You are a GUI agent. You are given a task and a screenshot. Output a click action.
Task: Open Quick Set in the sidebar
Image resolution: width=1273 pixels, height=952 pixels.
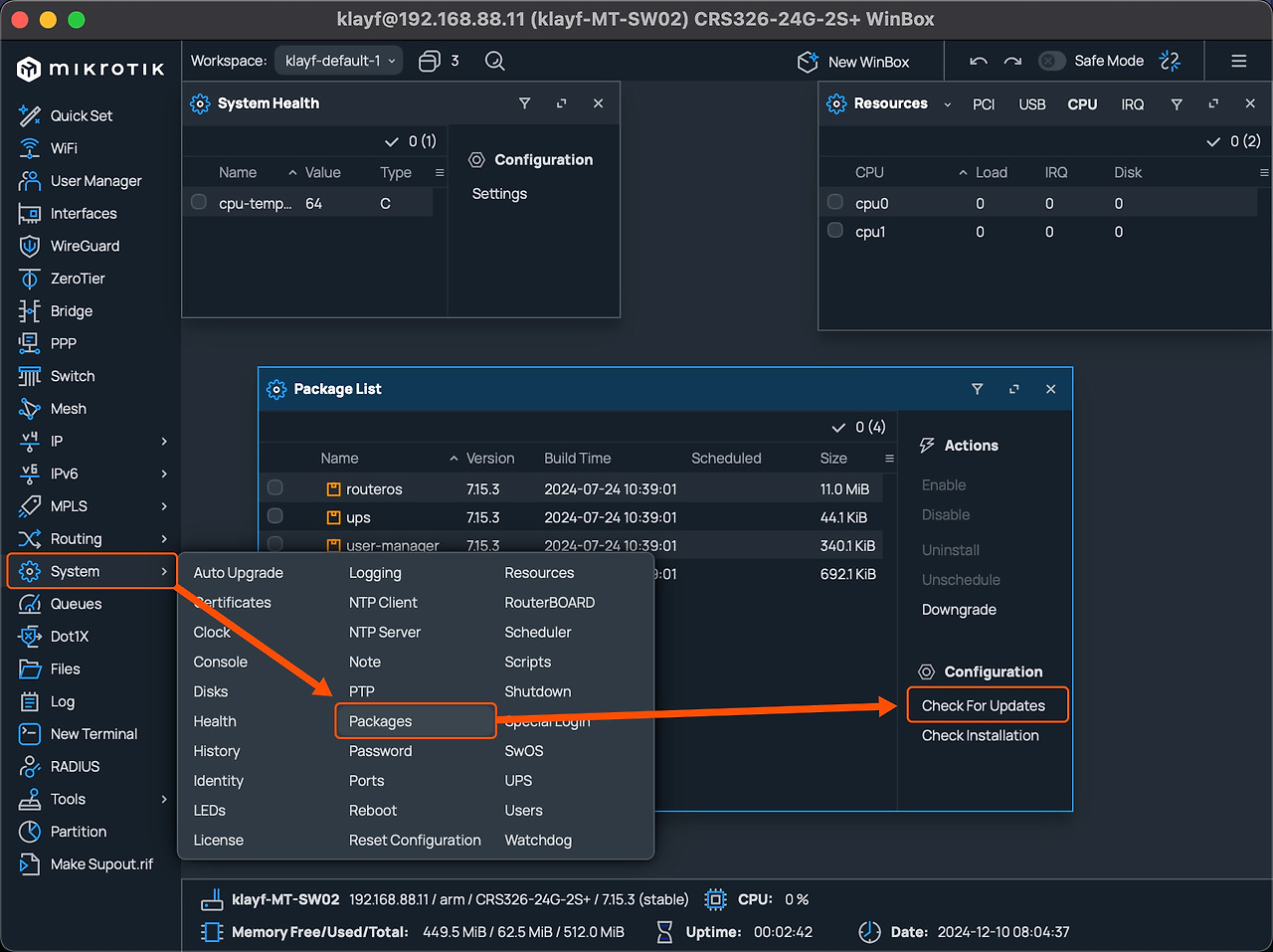82,115
